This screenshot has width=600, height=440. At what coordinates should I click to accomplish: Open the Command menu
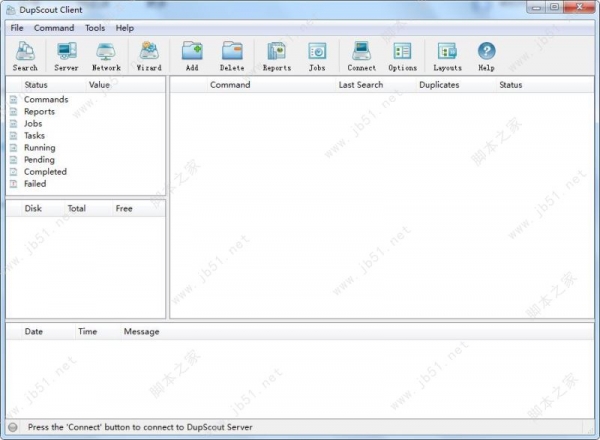[x=54, y=28]
